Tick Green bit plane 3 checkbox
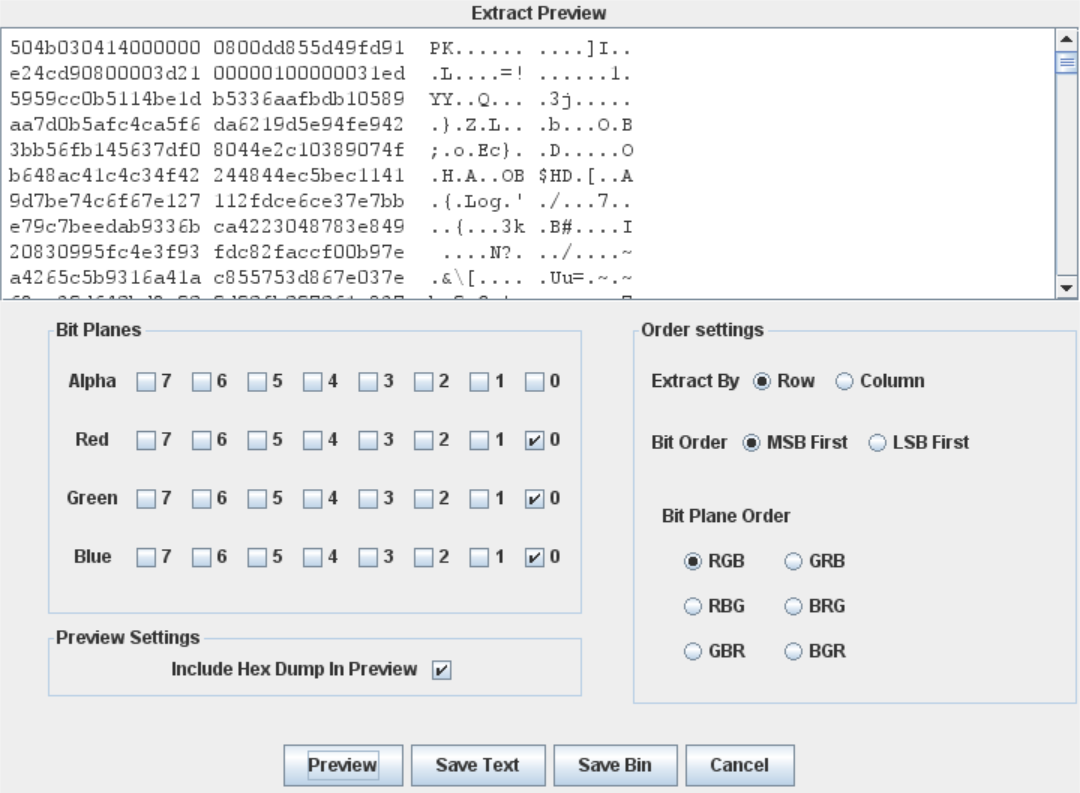Screen dimensions: 1080x793 368,499
